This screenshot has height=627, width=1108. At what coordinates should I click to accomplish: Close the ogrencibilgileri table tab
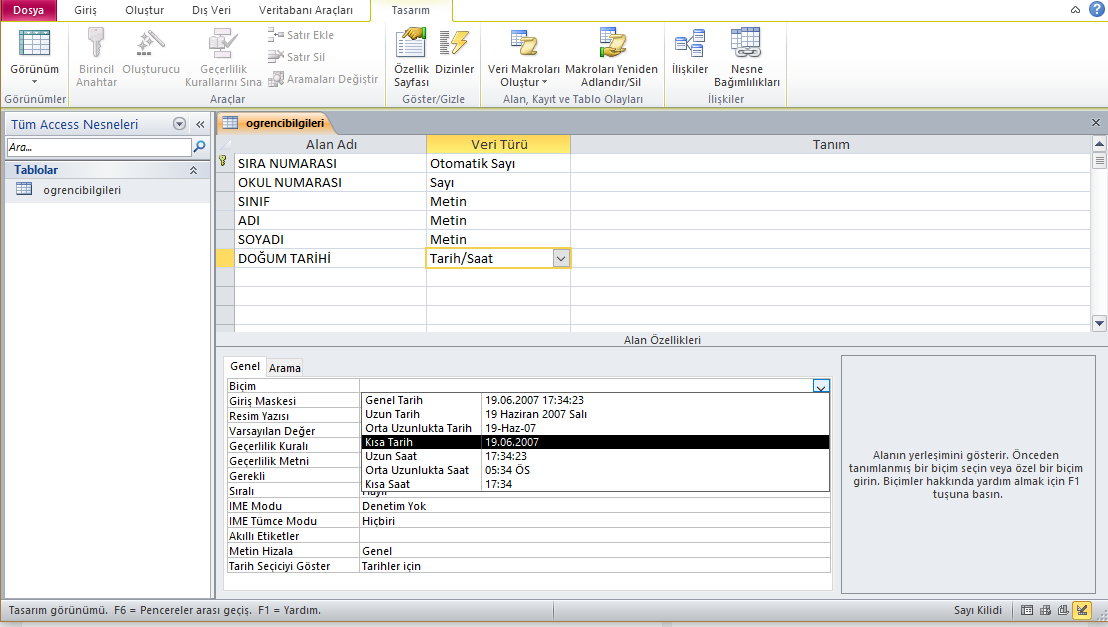[1096, 123]
